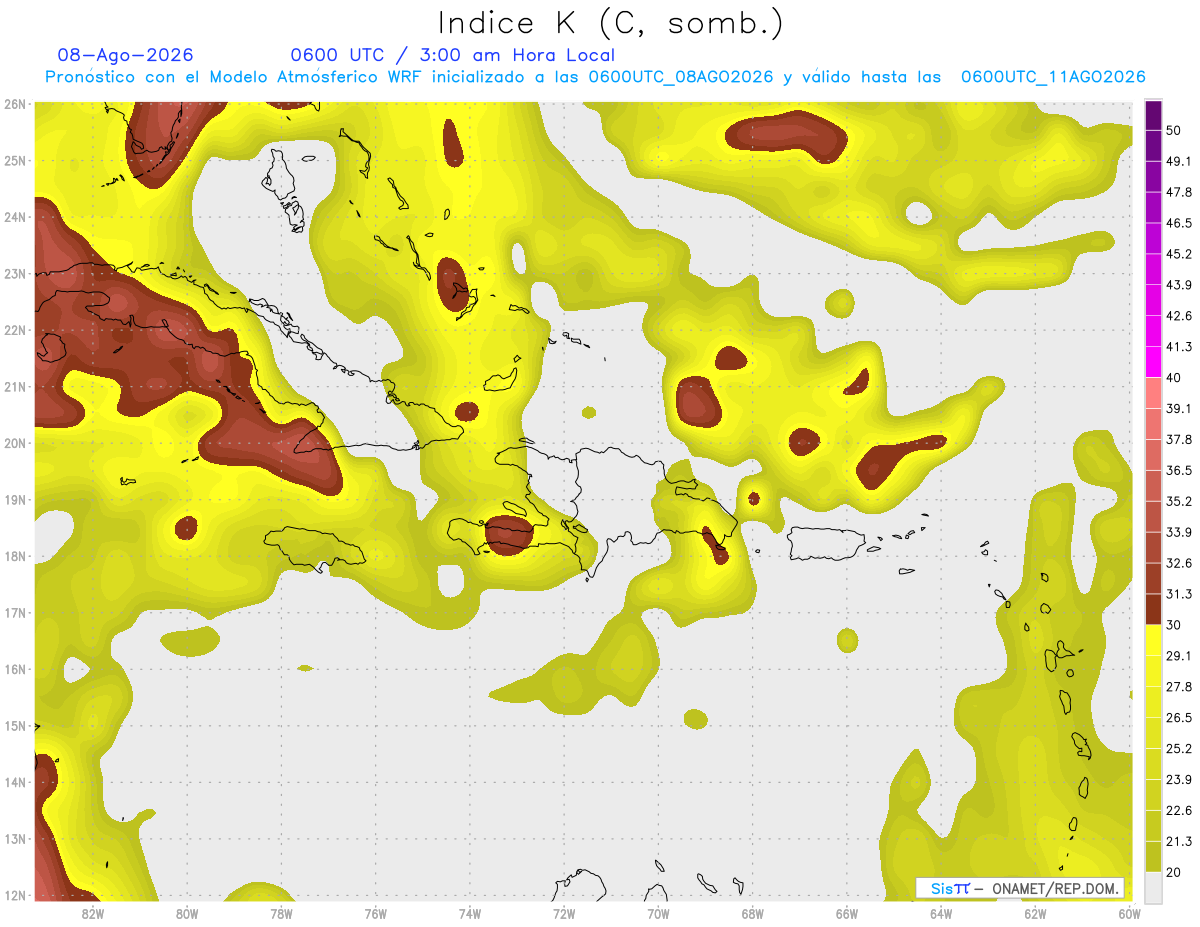Click the latitude label "24N"
This screenshot has height=927, width=1200.
(x=16, y=217)
